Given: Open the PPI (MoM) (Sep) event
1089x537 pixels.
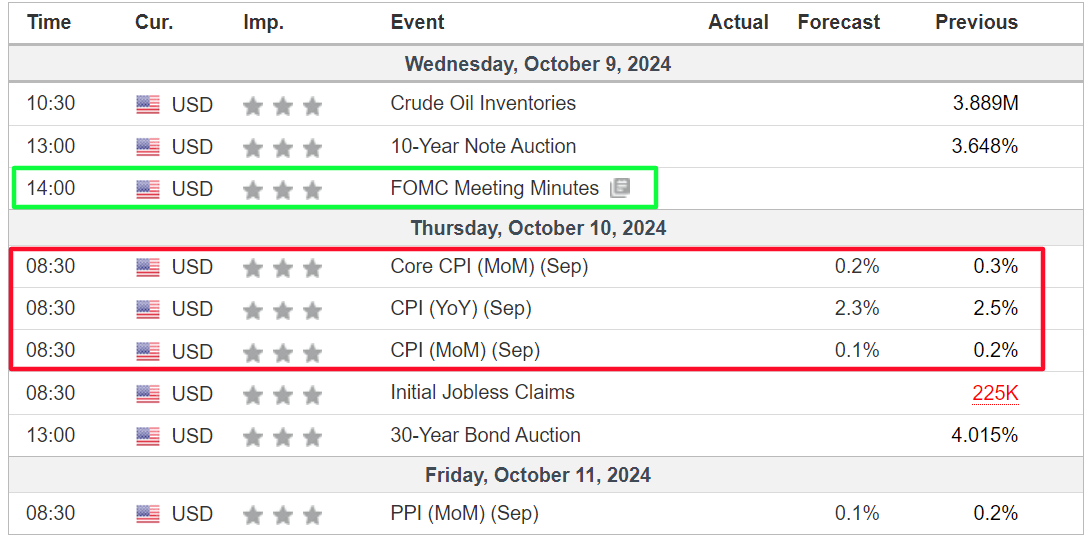Looking at the screenshot, I should [465, 514].
